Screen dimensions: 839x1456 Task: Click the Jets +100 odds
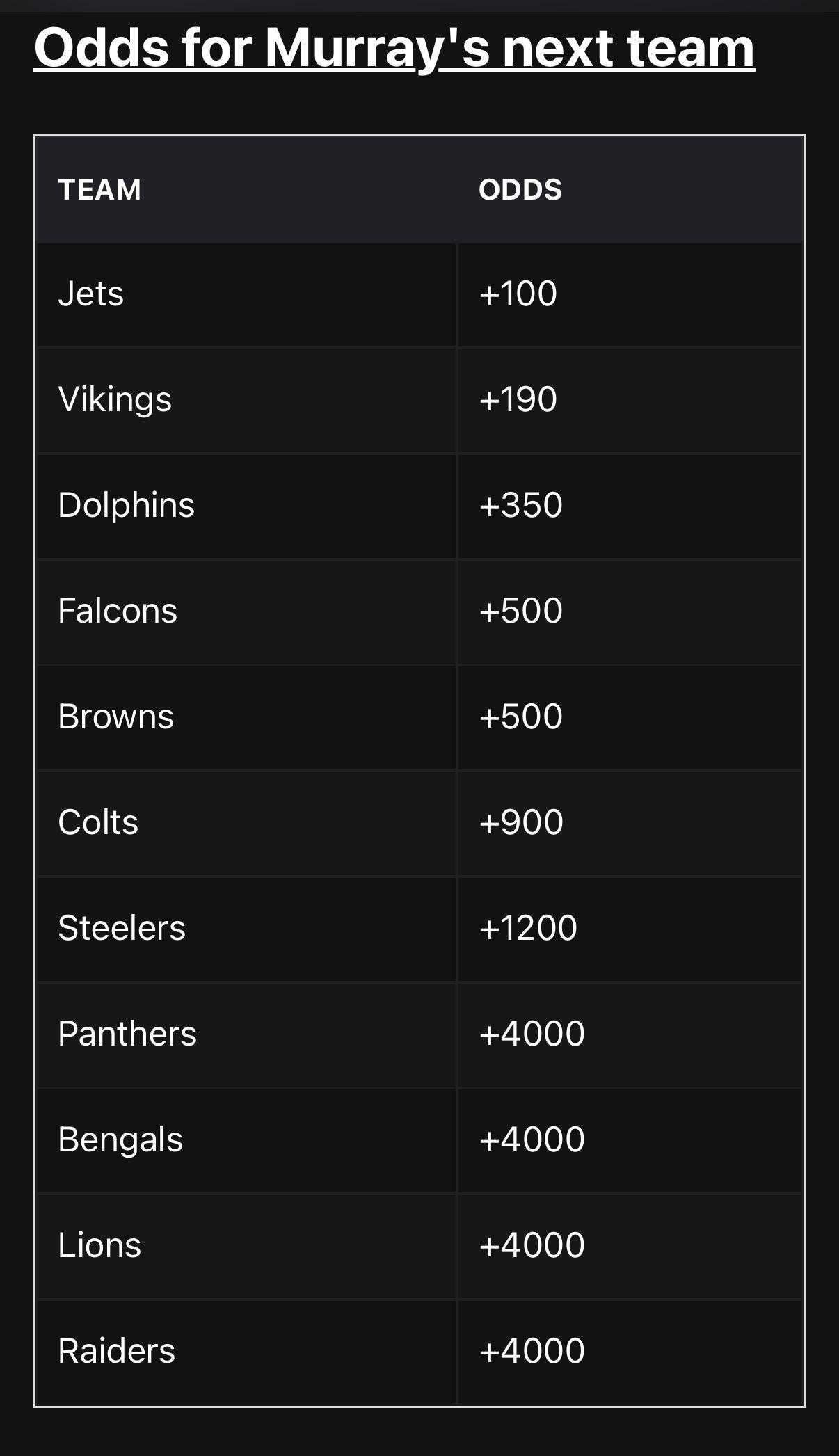pyautogui.click(x=518, y=294)
